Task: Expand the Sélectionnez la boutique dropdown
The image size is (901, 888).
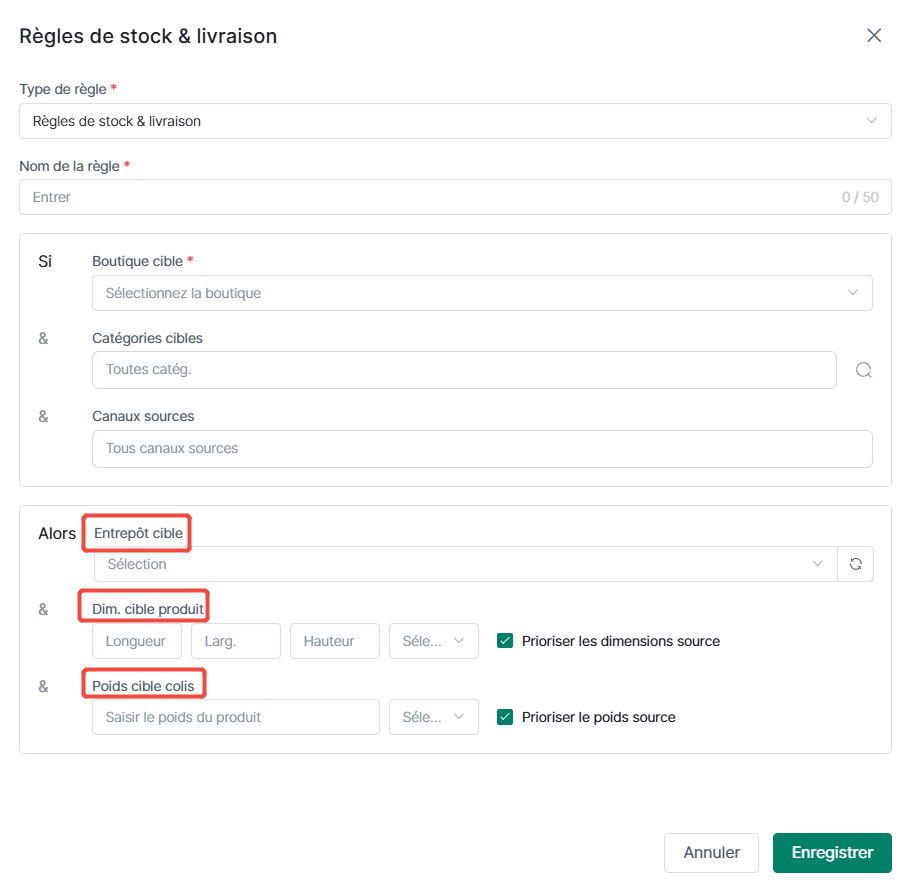Action: coord(482,293)
